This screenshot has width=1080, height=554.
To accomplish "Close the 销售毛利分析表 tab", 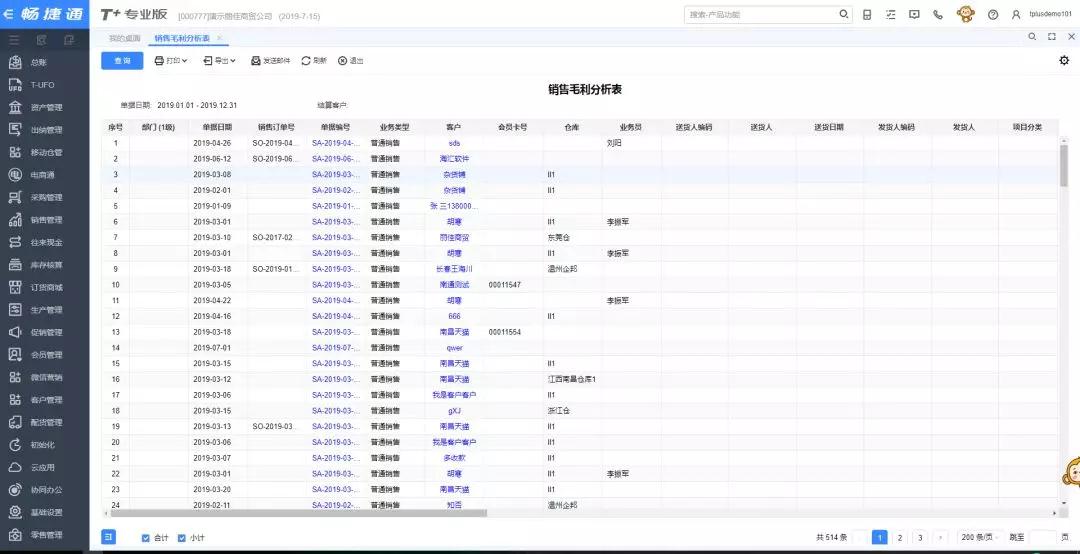I will [x=219, y=38].
